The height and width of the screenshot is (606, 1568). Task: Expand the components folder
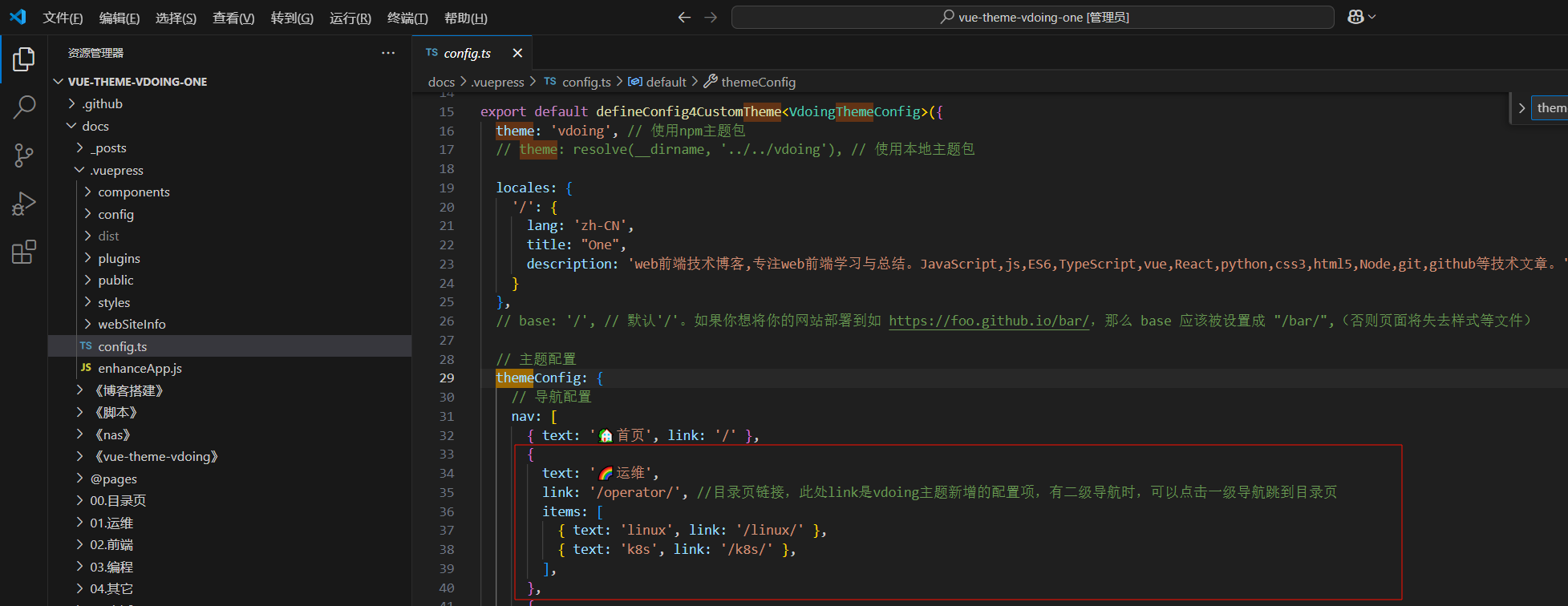(x=229, y=192)
